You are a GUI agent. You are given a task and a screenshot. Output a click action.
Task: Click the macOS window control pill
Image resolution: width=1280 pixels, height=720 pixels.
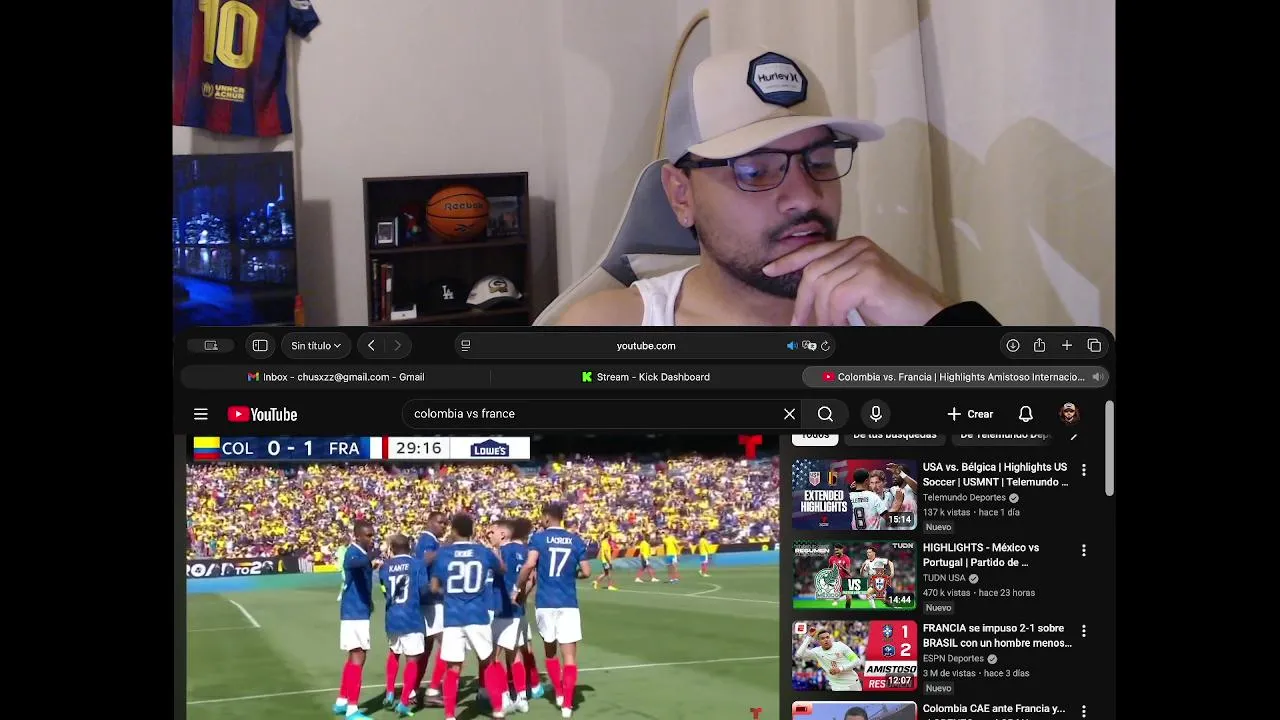click(211, 345)
